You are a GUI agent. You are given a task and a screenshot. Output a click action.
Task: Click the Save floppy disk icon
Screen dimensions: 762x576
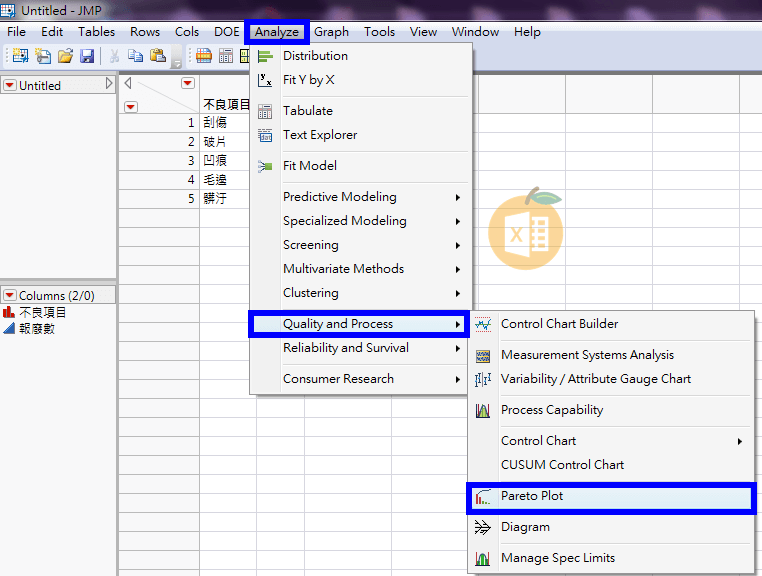click(x=87, y=56)
